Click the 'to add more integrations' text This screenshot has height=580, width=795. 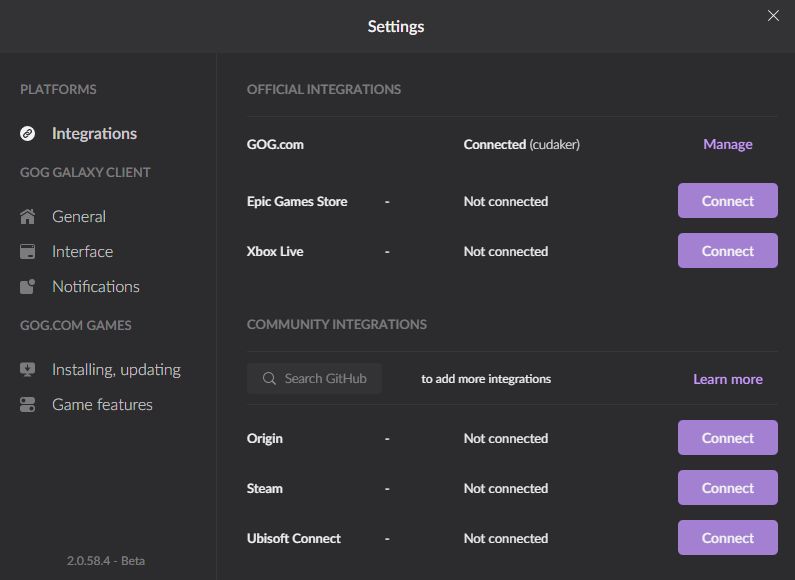[x=486, y=379]
